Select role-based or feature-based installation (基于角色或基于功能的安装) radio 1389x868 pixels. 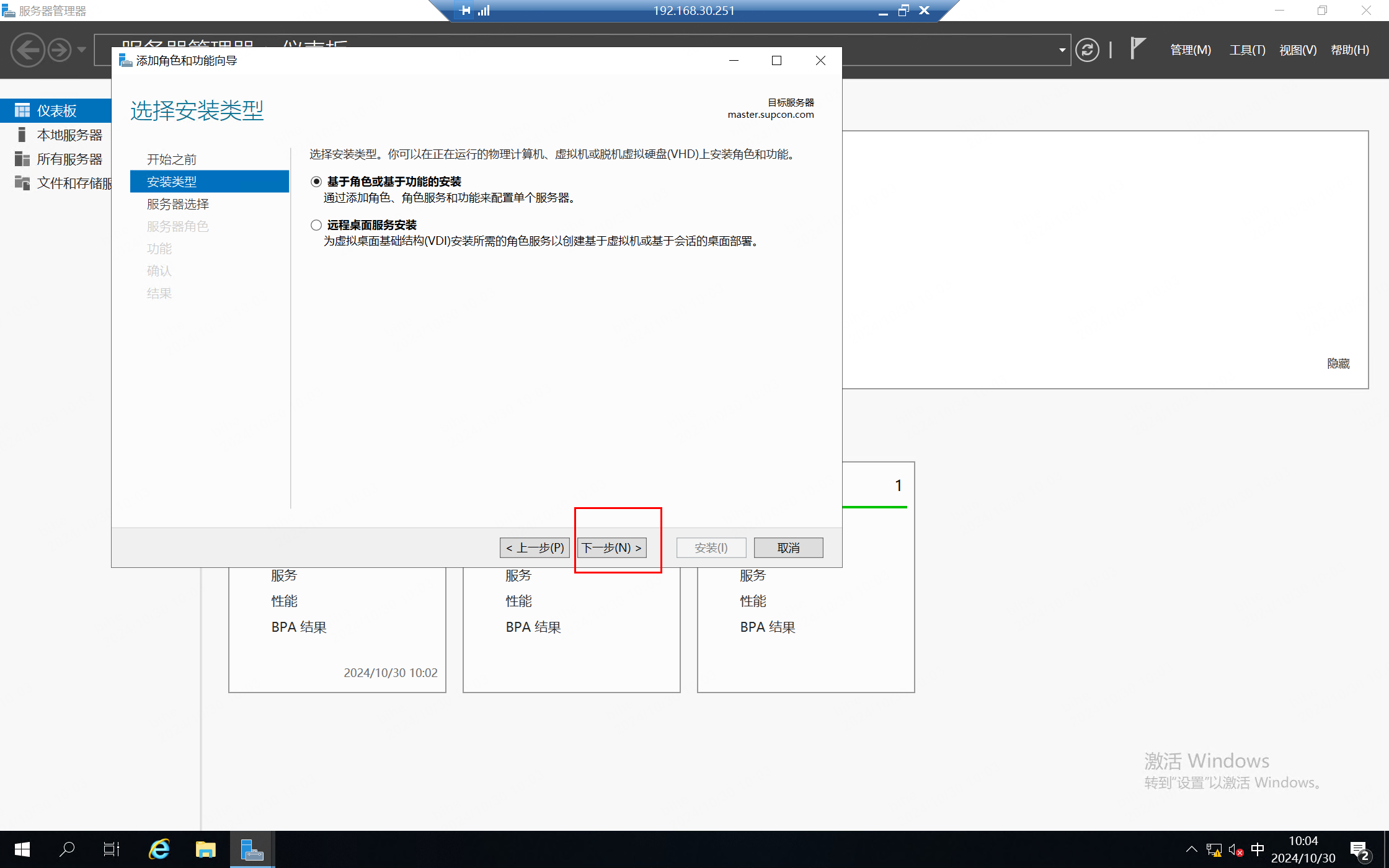(316, 182)
